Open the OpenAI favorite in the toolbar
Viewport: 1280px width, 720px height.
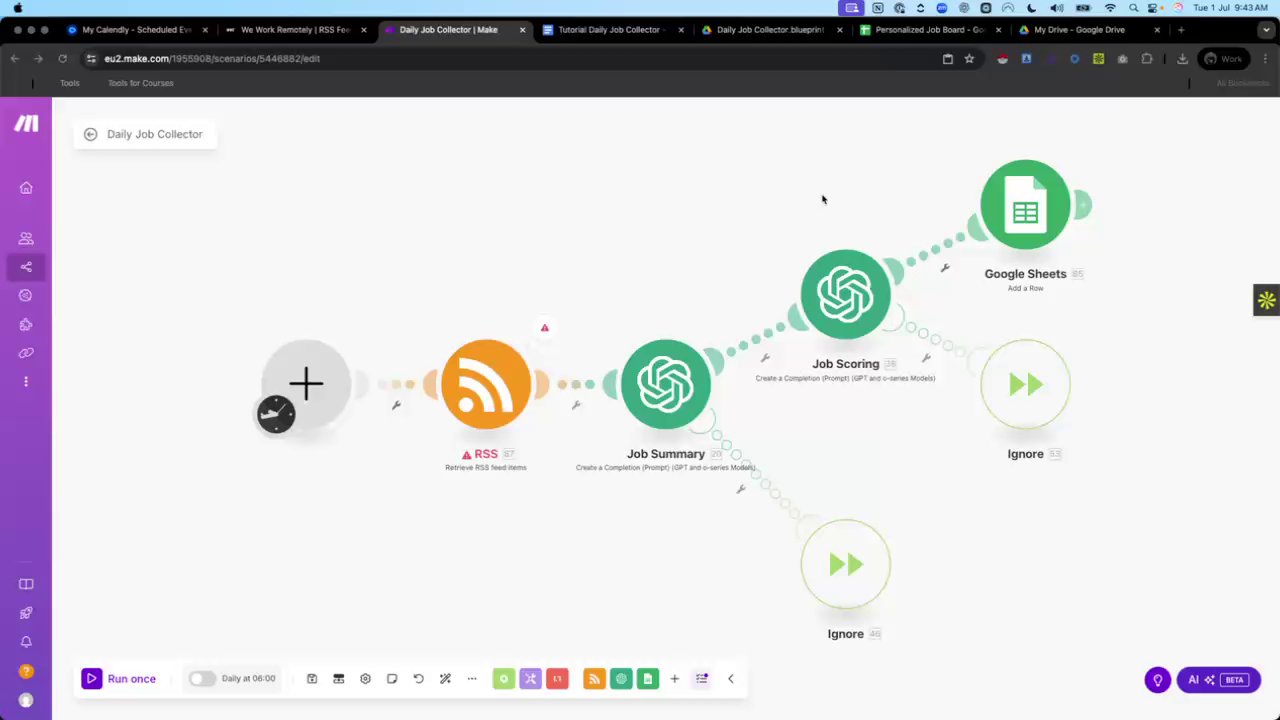point(621,679)
